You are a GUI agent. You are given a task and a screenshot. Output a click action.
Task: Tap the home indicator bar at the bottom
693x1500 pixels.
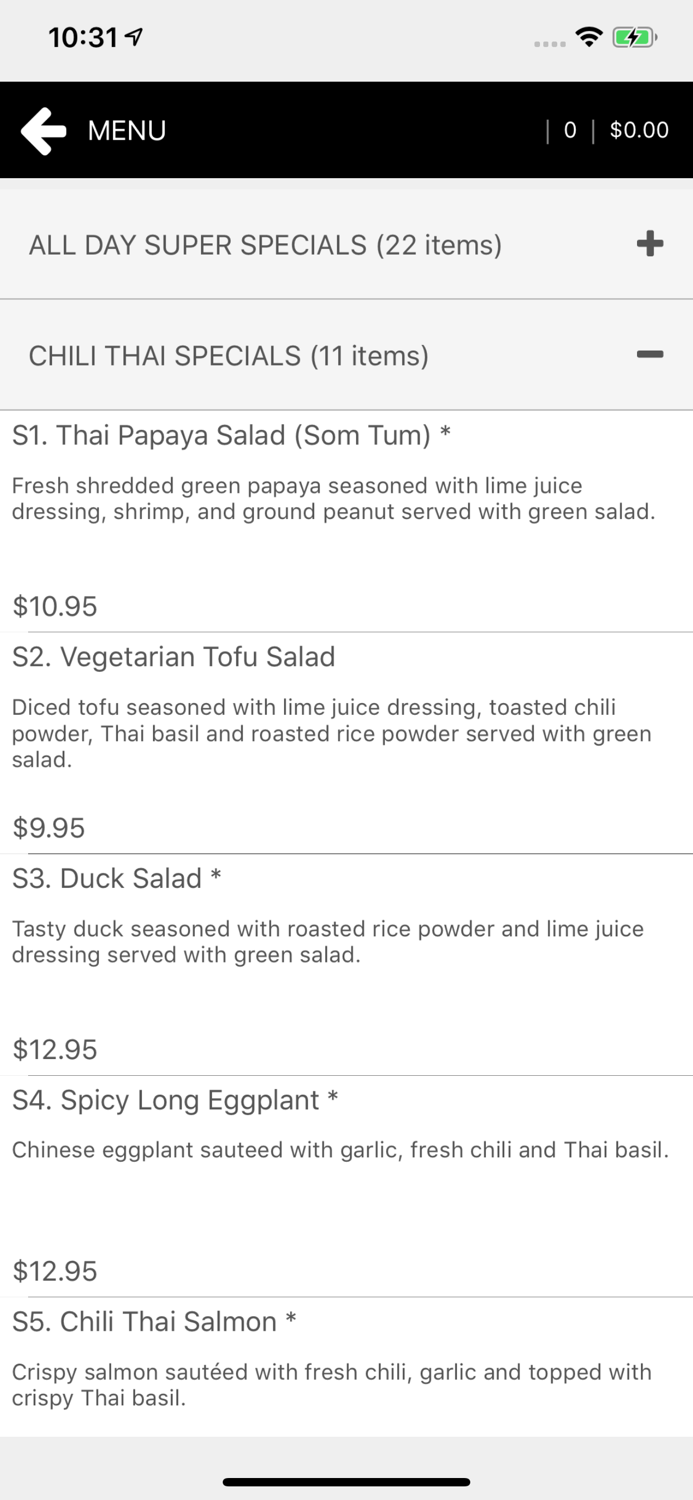click(346, 1482)
